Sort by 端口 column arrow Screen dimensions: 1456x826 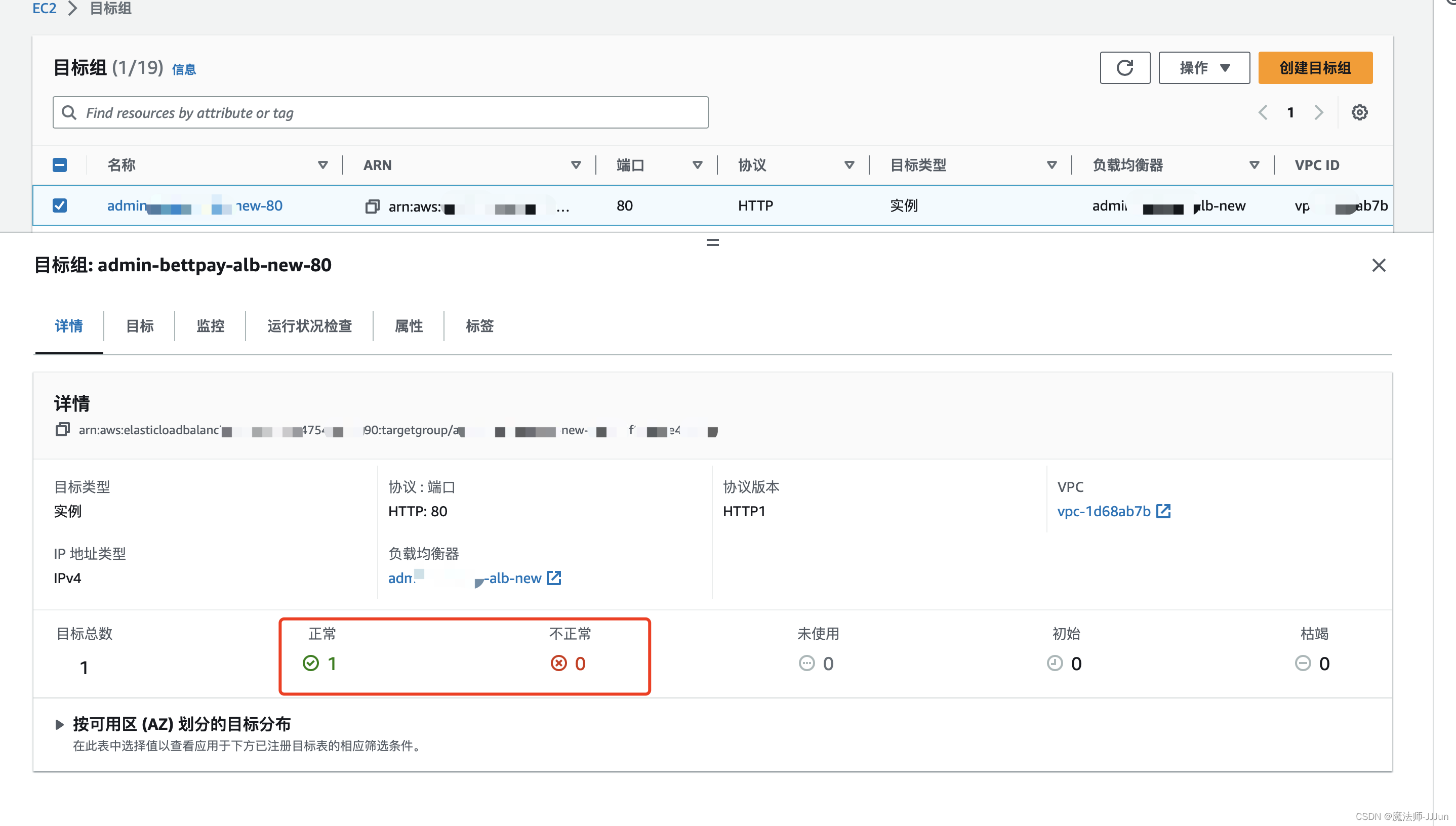pos(697,165)
